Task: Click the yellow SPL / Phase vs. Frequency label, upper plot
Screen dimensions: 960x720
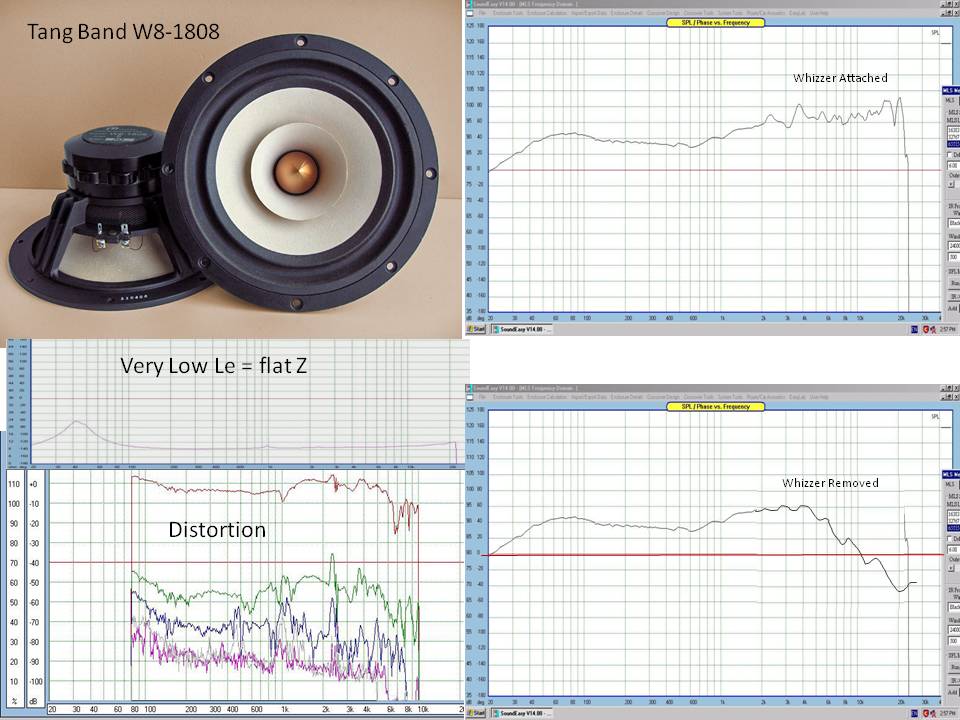Action: pyautogui.click(x=715, y=23)
